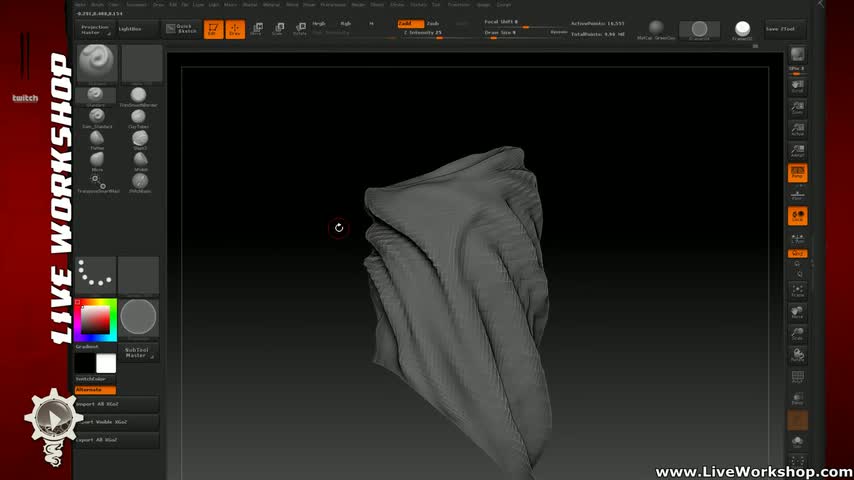This screenshot has height=480, width=854.
Task: Open the material sphere selector
Action: 138,318
